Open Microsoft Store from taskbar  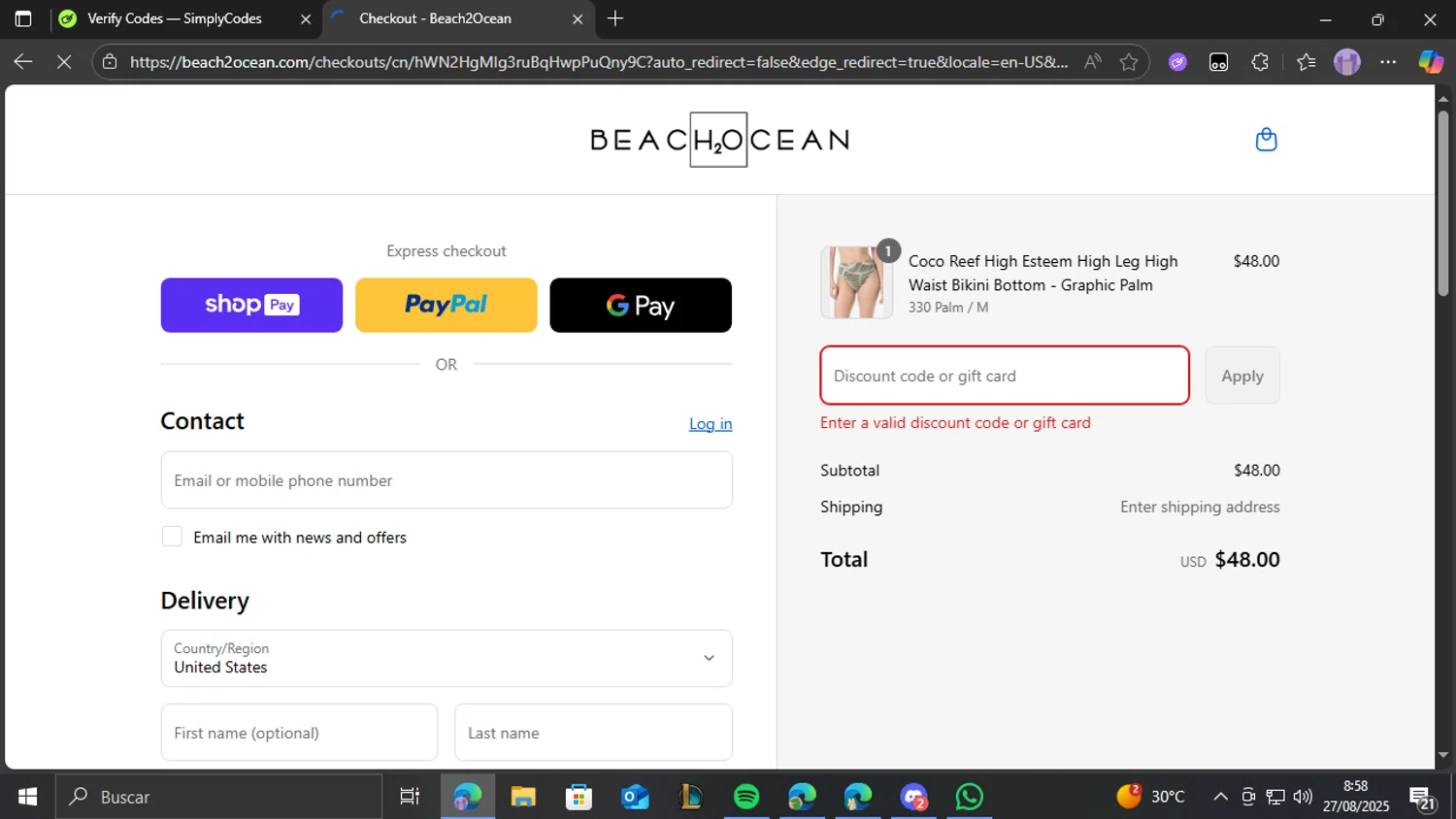coord(579,797)
